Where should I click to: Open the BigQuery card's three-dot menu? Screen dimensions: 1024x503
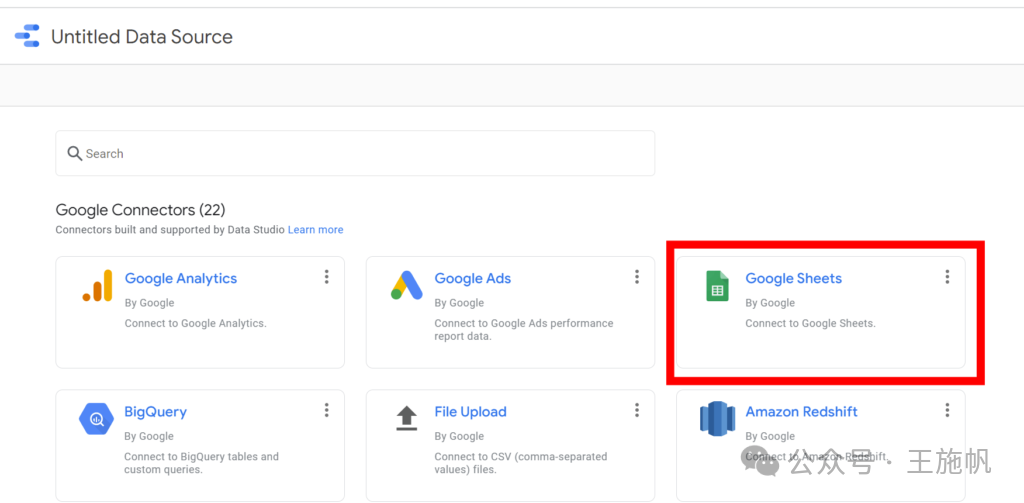(327, 410)
